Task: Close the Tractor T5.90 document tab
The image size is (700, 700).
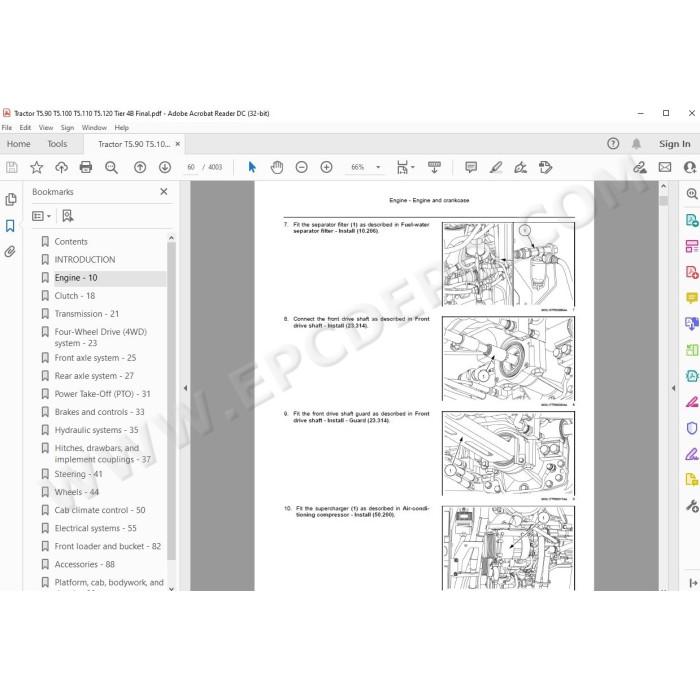Action: 178,144
